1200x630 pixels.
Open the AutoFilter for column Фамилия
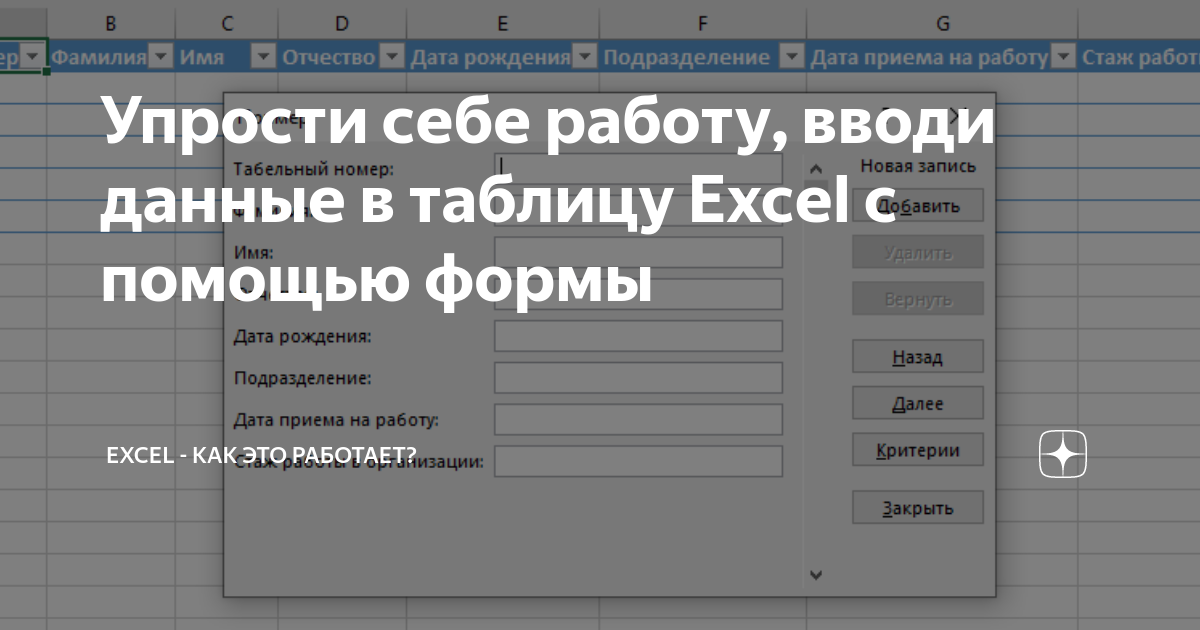pyautogui.click(x=161, y=57)
